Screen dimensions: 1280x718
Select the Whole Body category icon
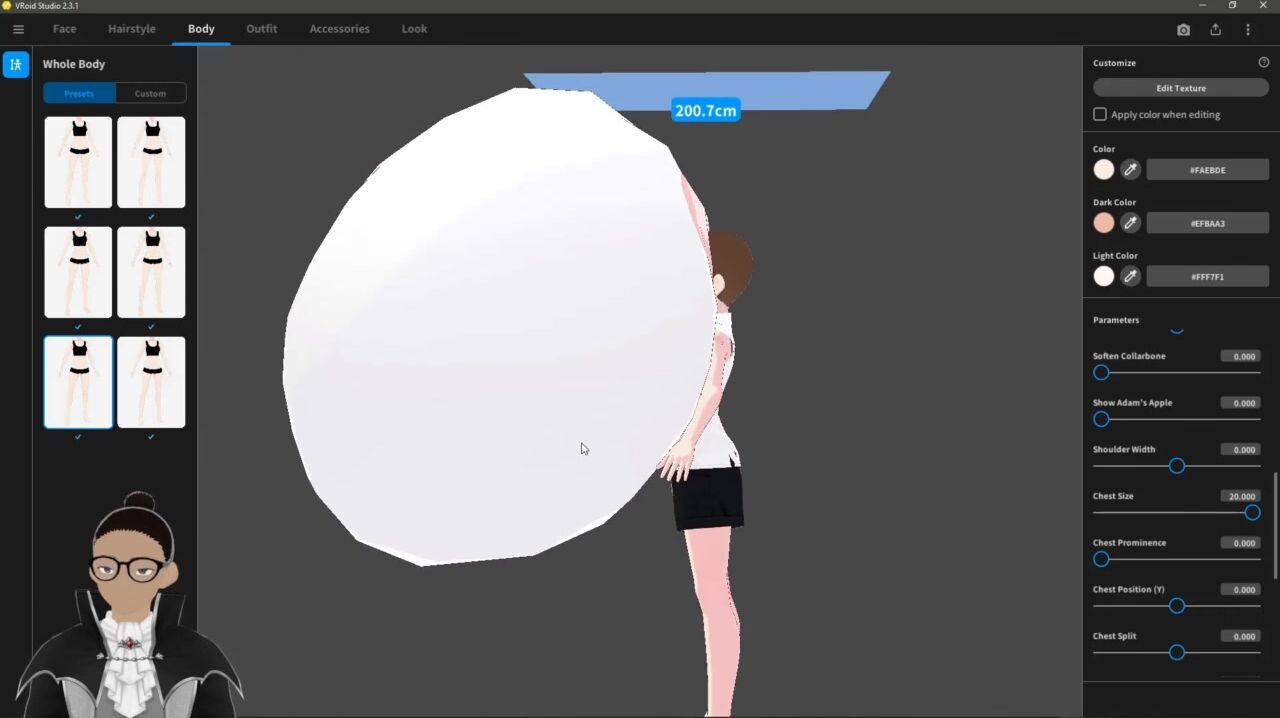[16, 64]
